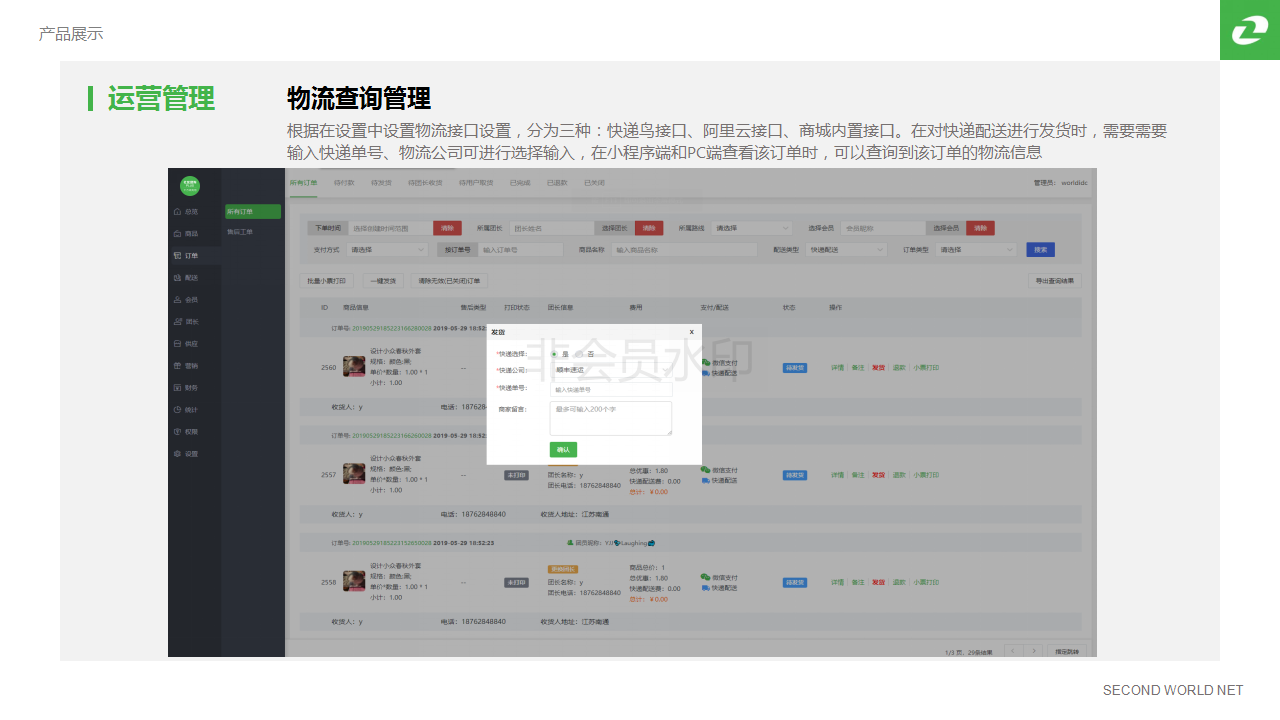Click 备注 link in order 2557 row
The height and width of the screenshot is (720, 1280).
pos(858,475)
